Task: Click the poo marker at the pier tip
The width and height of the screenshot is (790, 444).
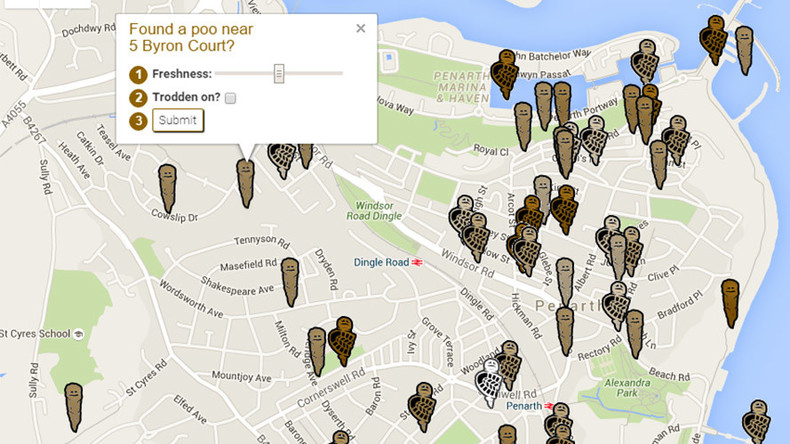Action: click(x=744, y=51)
